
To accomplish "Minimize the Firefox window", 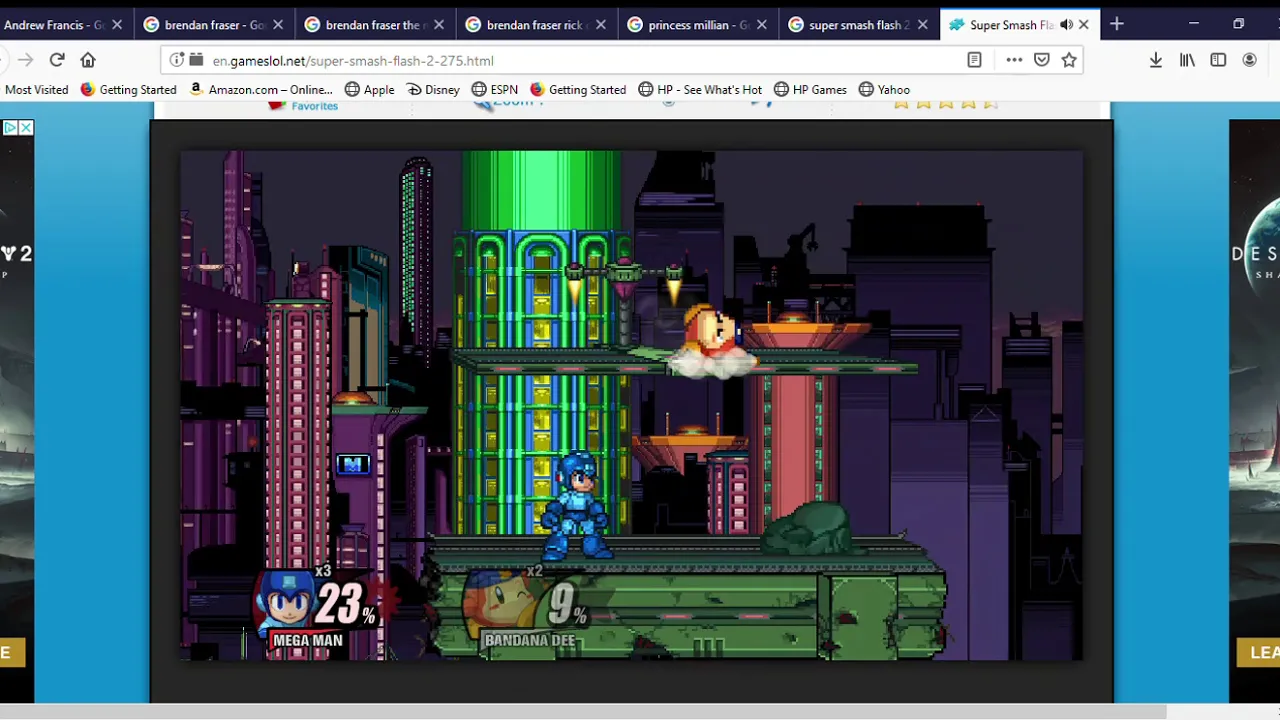I will coord(1194,24).
